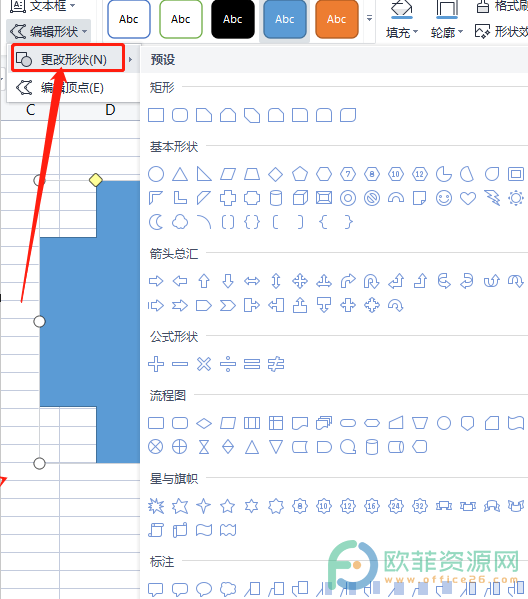Select the plus formula shape
This screenshot has width=528, height=599.
click(156, 364)
